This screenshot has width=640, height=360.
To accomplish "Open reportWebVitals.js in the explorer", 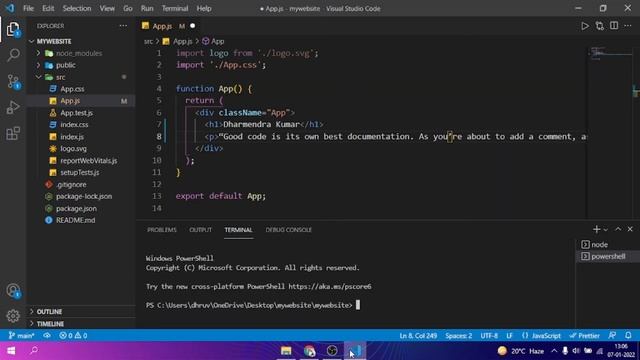I will coord(89,160).
